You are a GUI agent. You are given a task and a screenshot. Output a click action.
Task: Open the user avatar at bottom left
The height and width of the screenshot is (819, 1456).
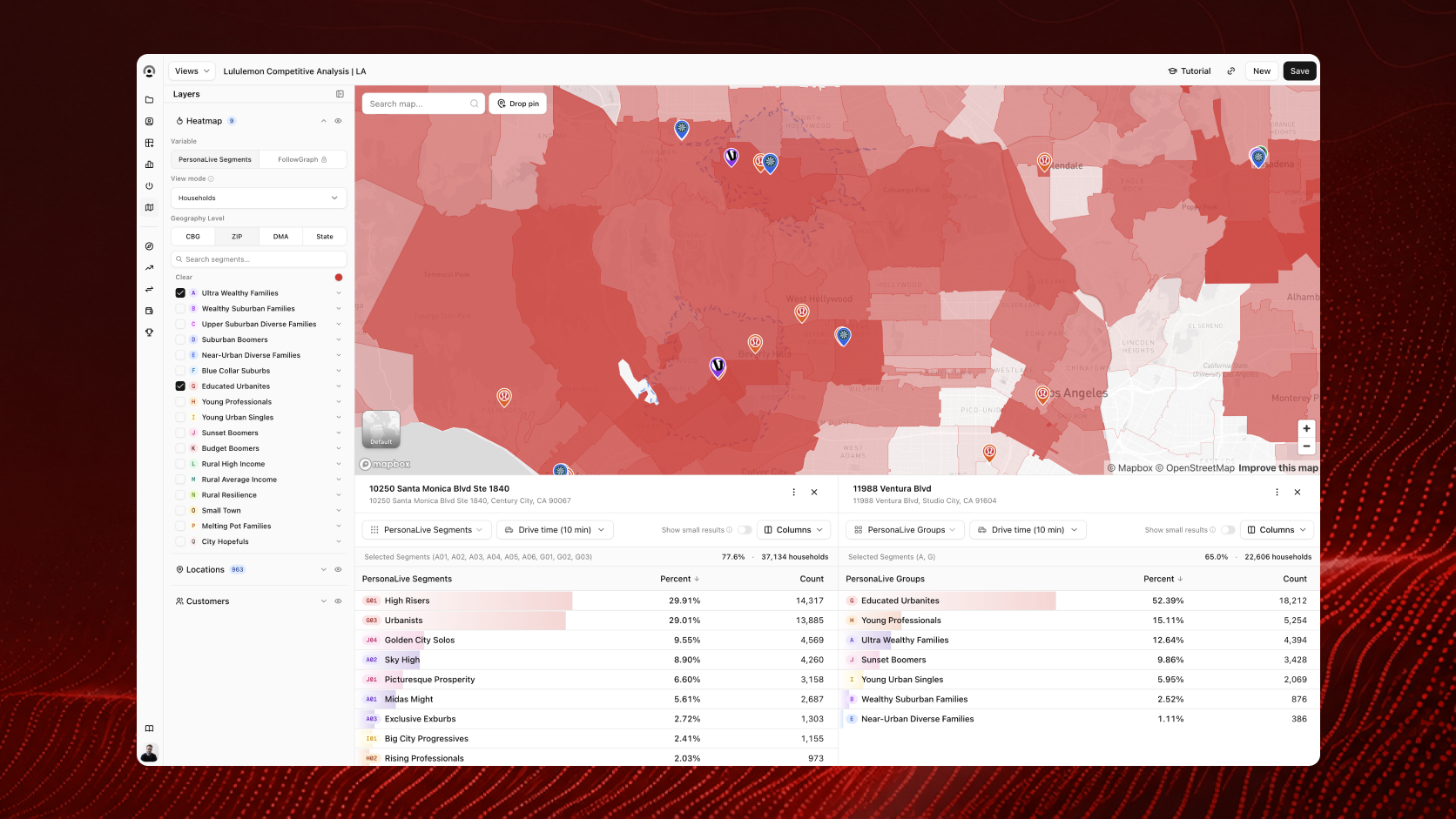point(149,753)
